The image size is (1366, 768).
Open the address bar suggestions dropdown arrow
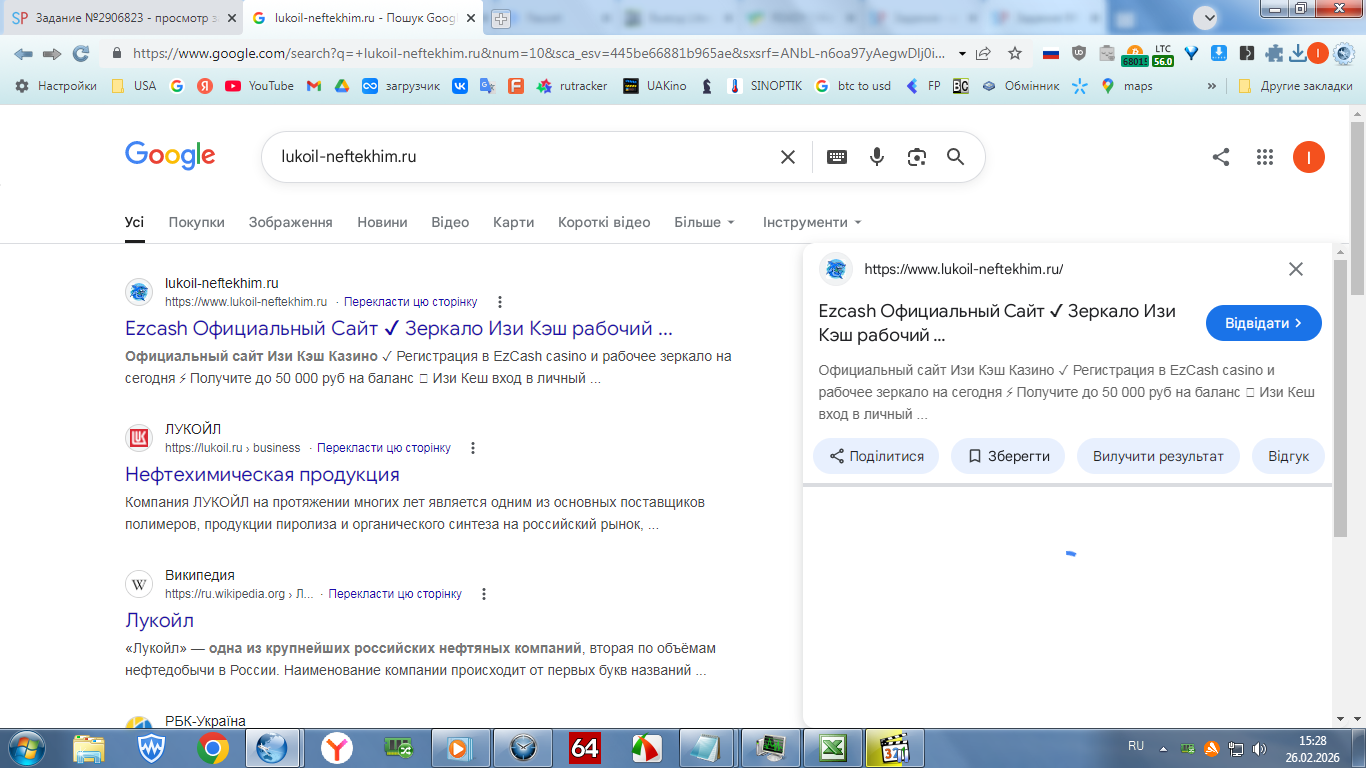click(962, 53)
